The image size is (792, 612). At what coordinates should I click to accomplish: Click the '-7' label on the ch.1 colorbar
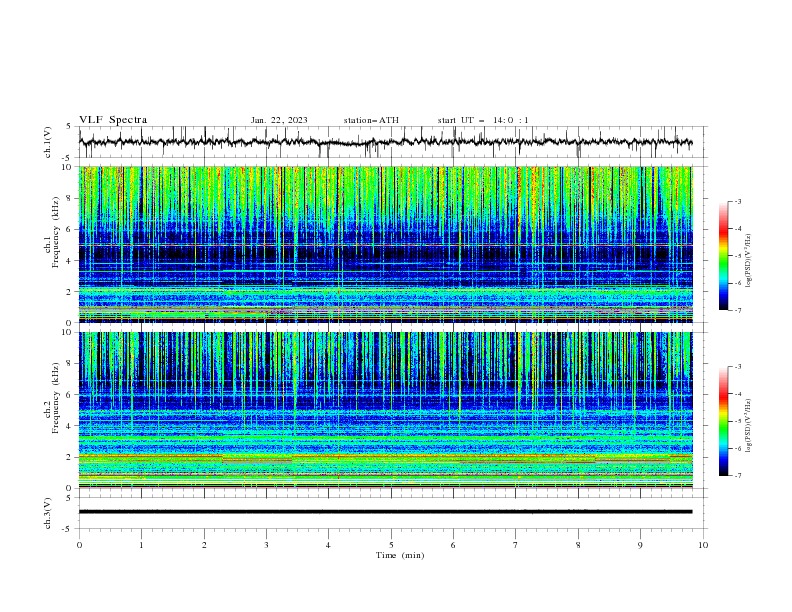tap(737, 310)
